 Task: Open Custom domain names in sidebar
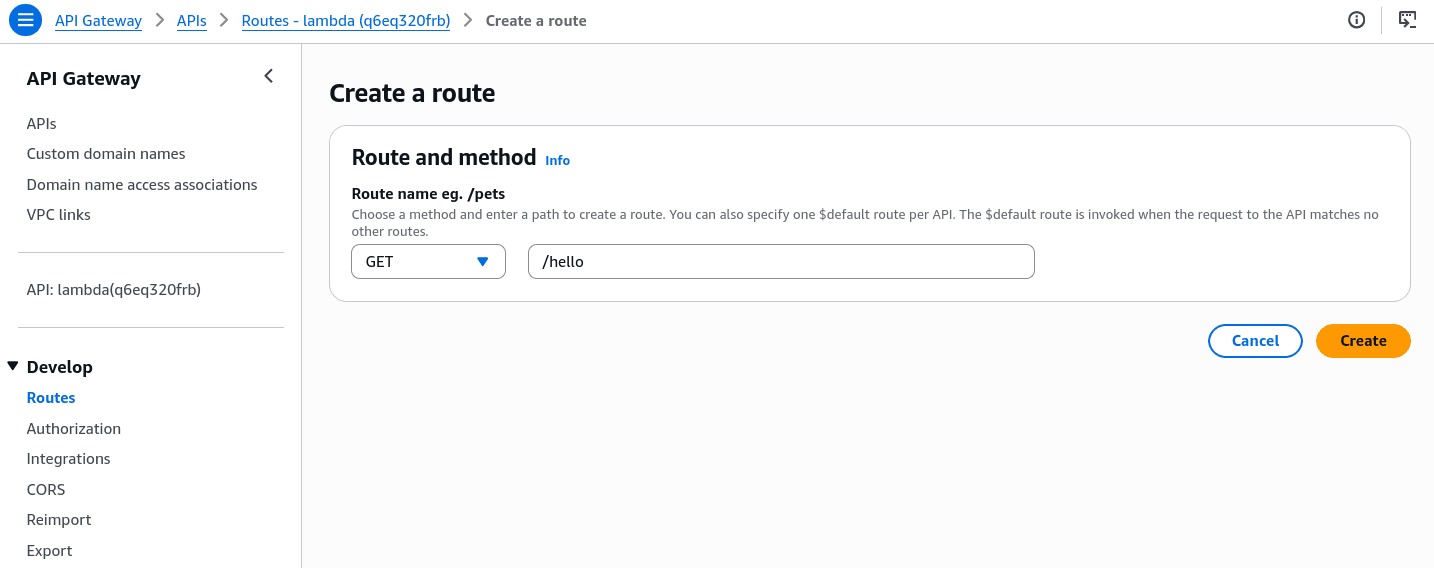106,154
